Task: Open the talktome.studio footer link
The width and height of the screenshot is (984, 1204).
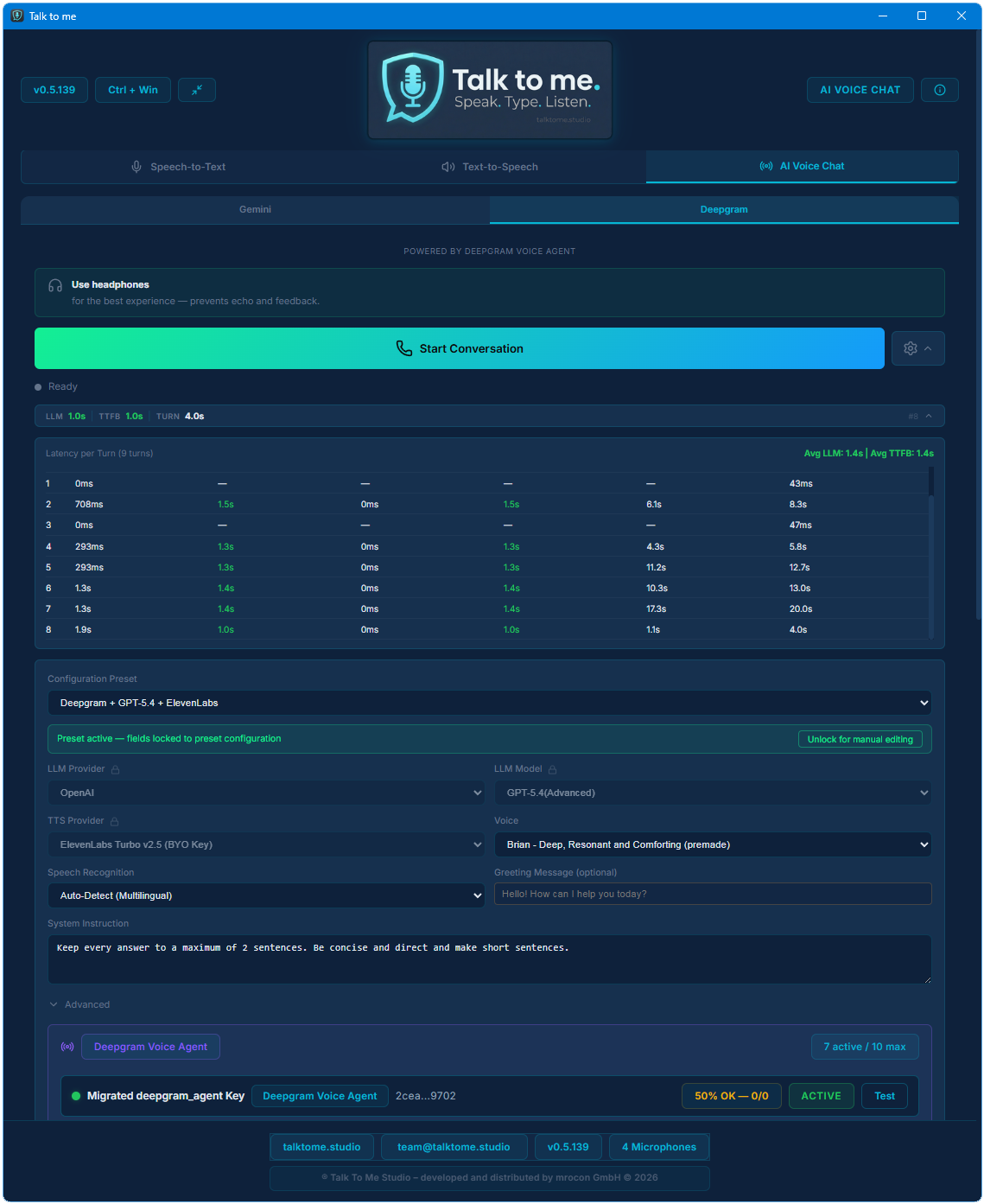Action: [321, 1147]
